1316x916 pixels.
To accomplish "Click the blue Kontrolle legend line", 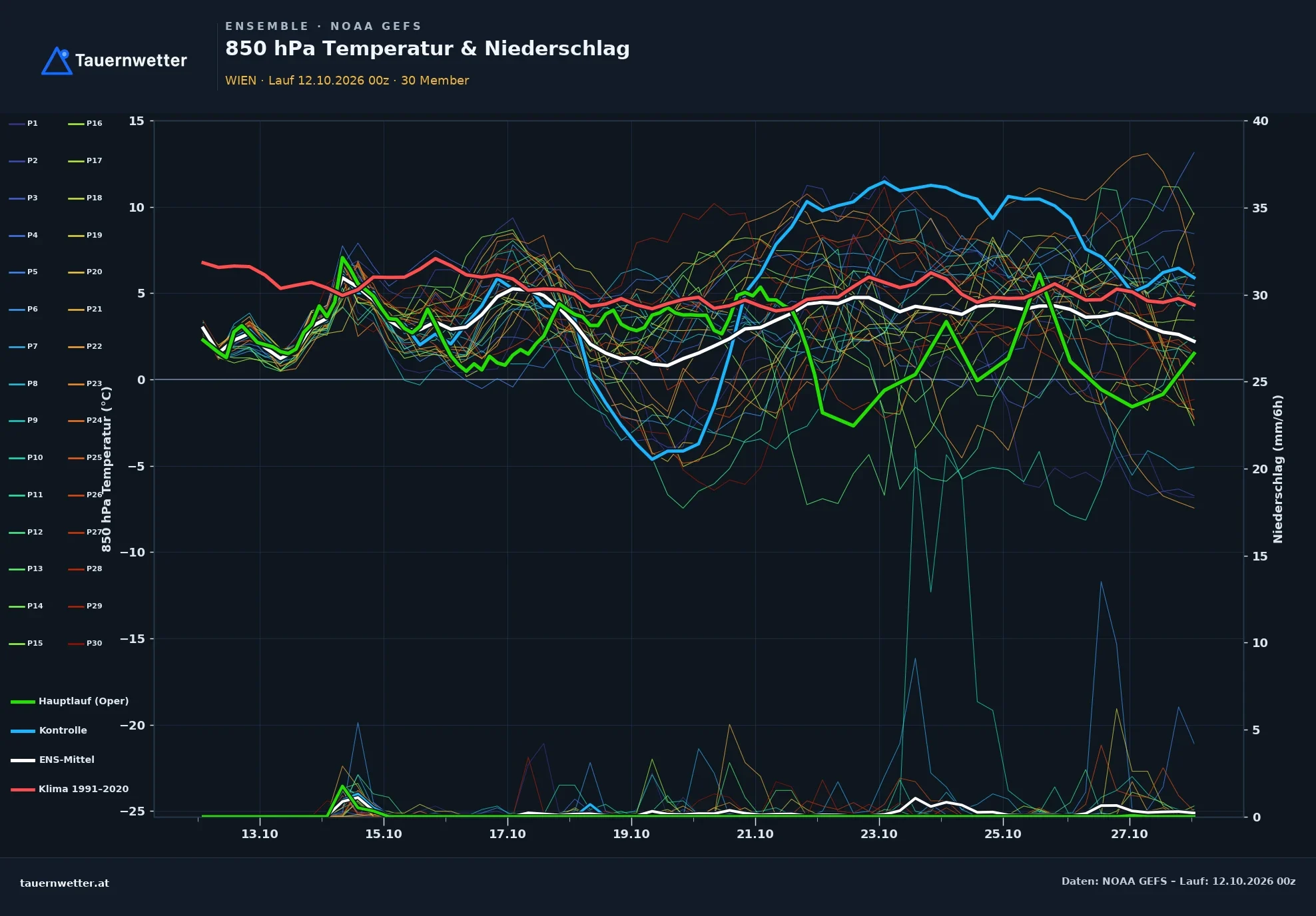I will (23, 731).
